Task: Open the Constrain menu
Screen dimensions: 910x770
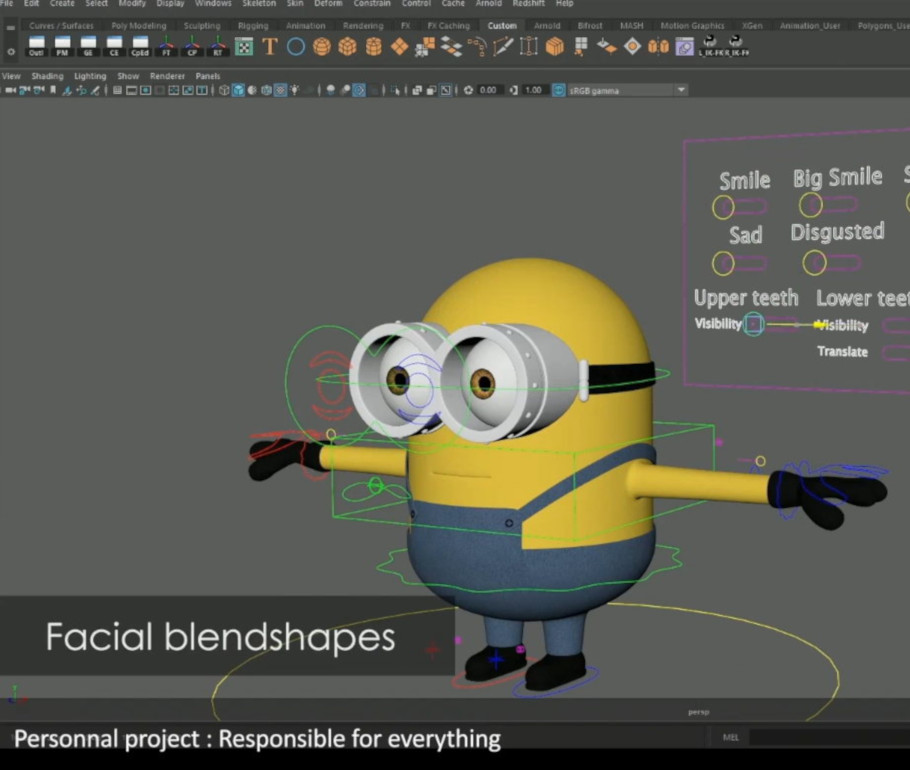Action: tap(372, 3)
